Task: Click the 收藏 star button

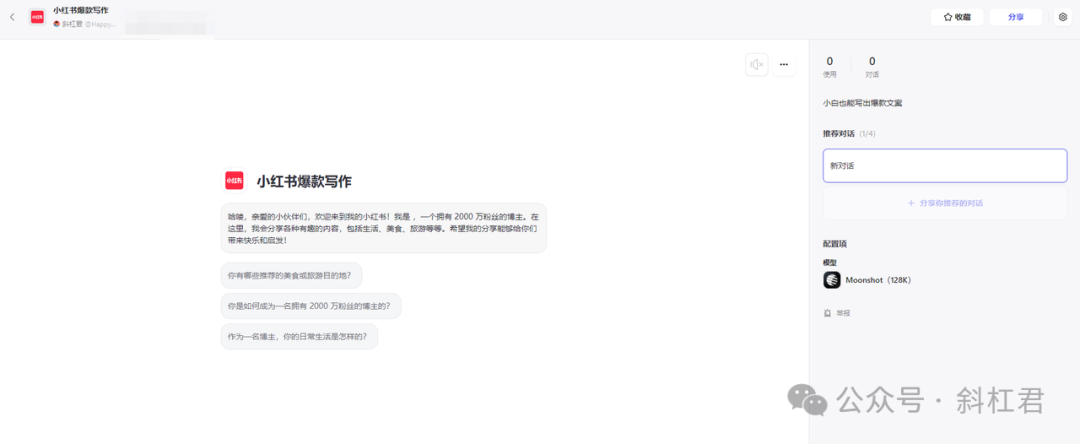Action: click(x=957, y=17)
